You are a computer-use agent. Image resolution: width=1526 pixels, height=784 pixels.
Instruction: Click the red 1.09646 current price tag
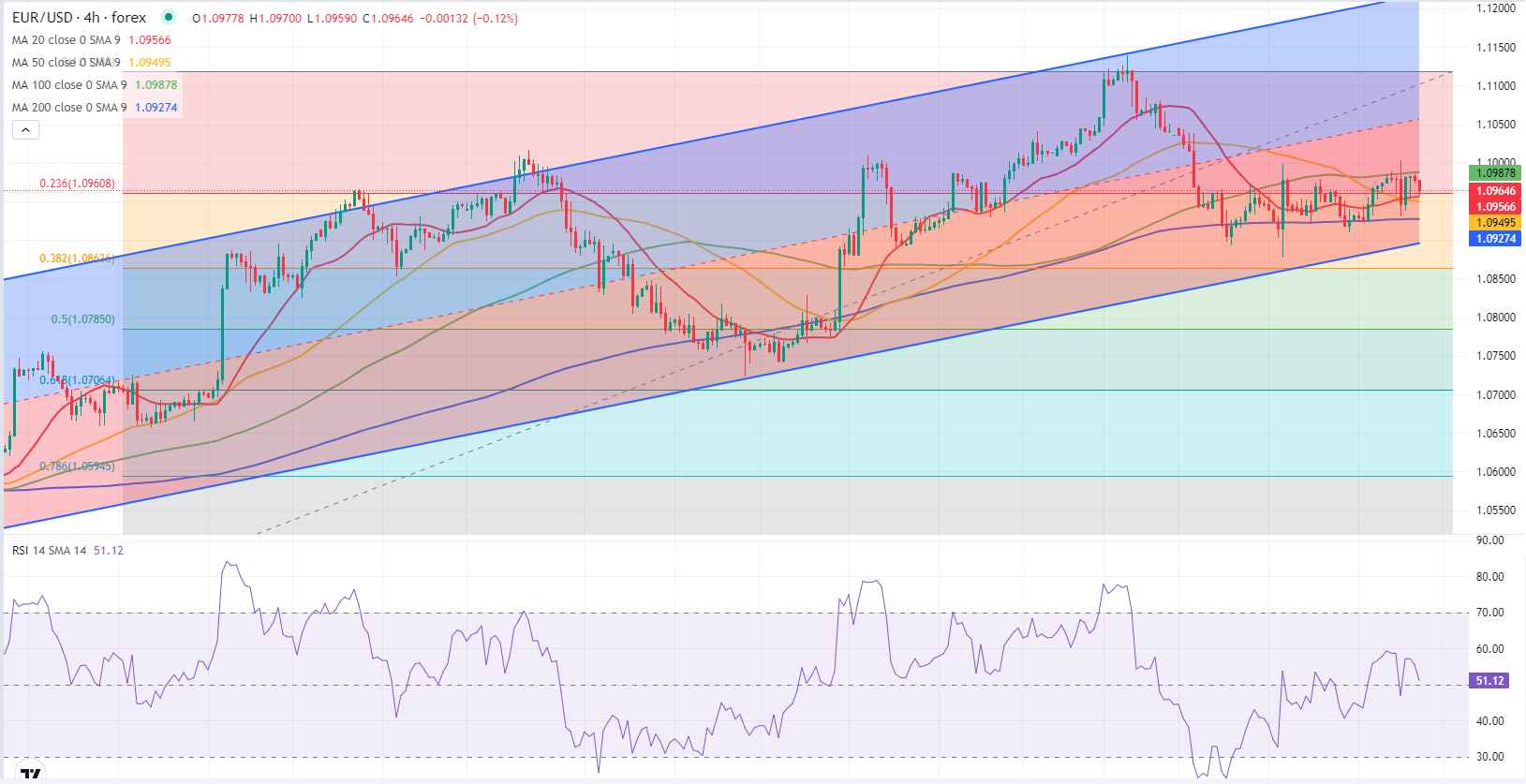[1496, 191]
